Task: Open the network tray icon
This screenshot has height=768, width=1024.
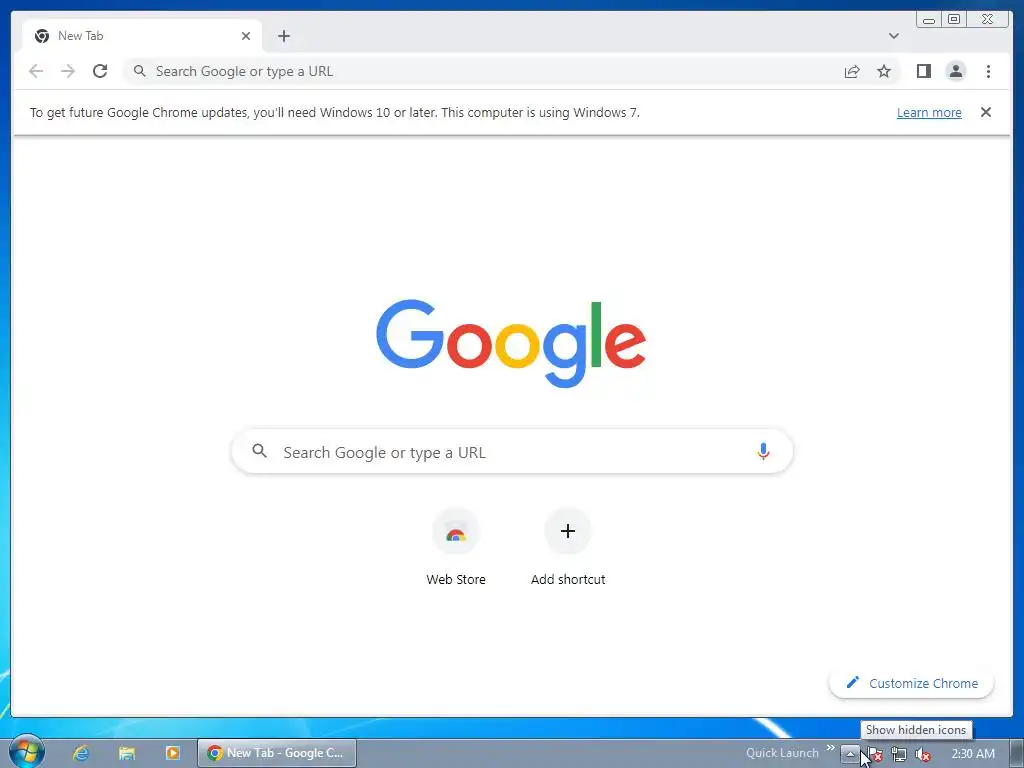Action: coord(899,754)
